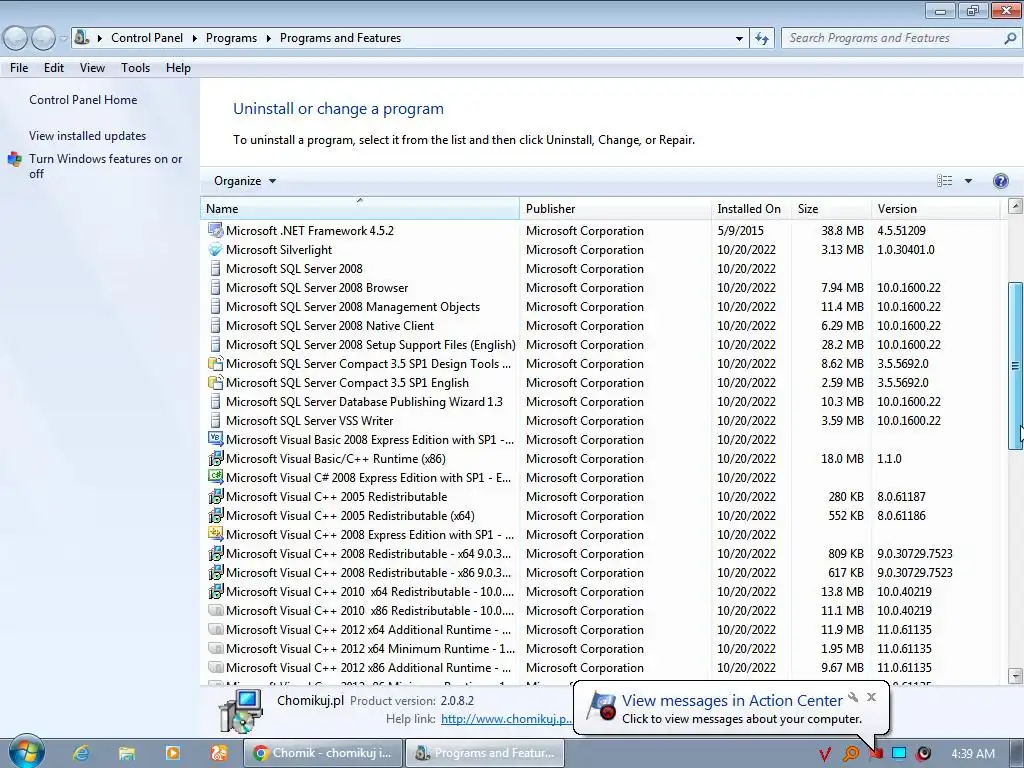Click the taskbar clock showing 4:39 AM

point(973,754)
